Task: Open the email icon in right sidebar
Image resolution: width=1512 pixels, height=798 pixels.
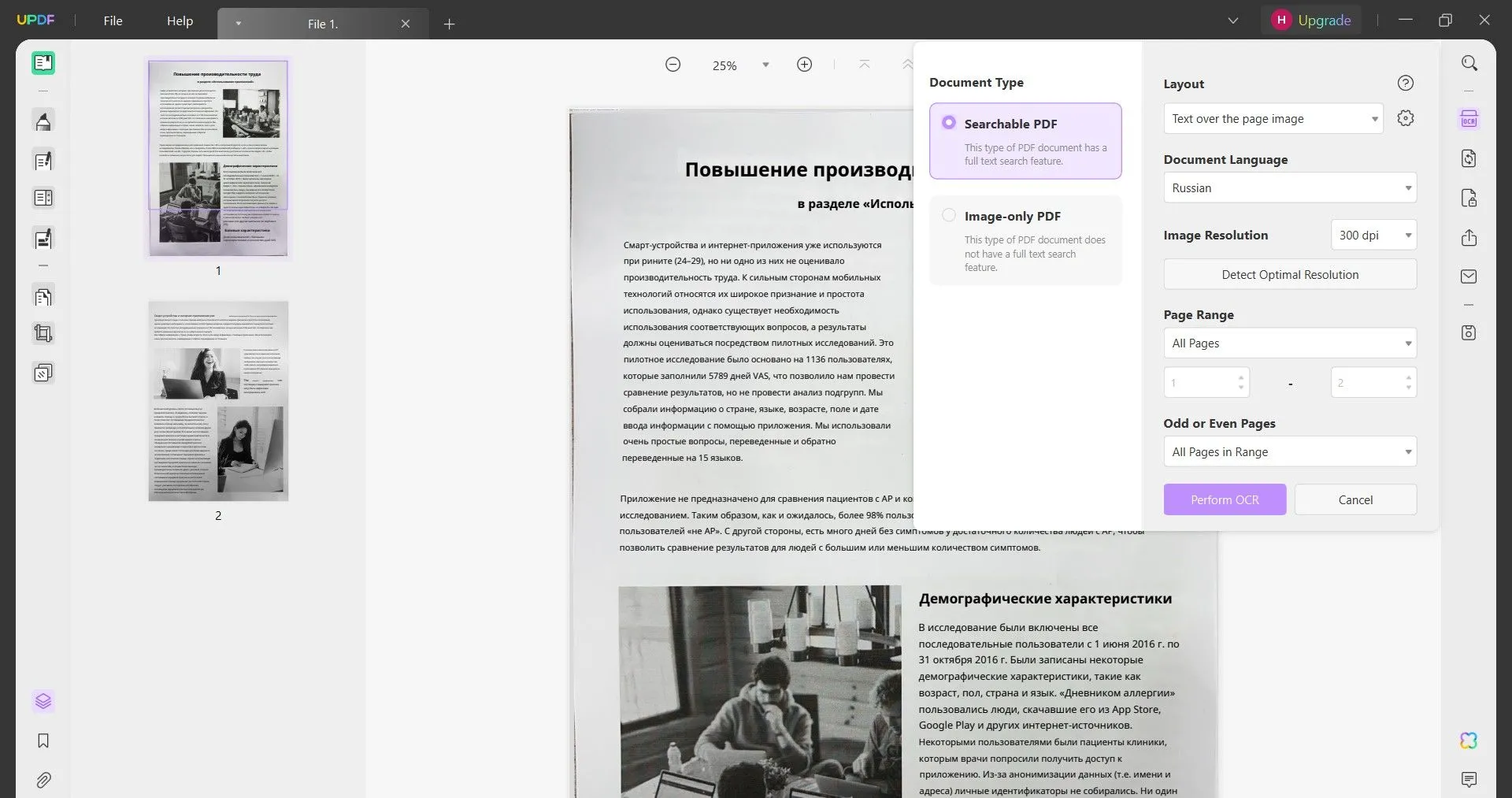Action: pos(1469,277)
